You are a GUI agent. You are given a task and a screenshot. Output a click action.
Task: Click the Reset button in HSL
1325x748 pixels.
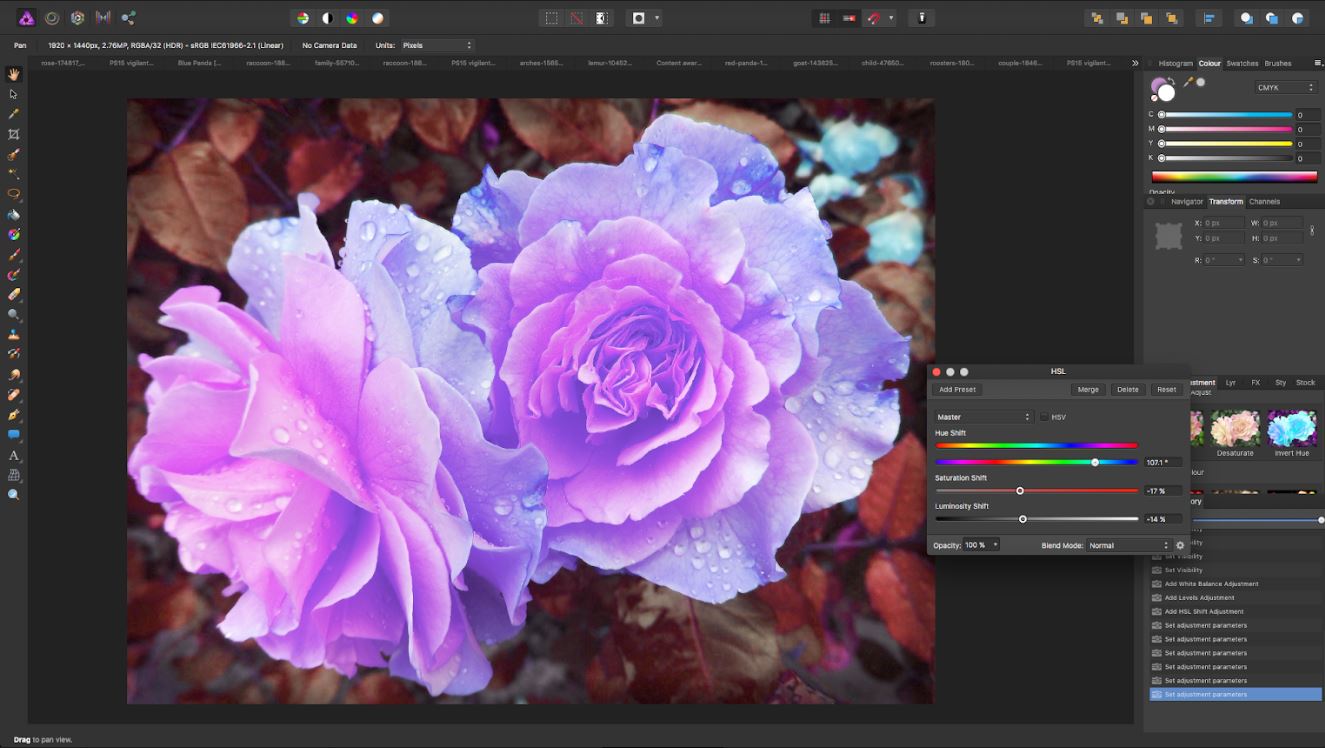tap(1166, 390)
